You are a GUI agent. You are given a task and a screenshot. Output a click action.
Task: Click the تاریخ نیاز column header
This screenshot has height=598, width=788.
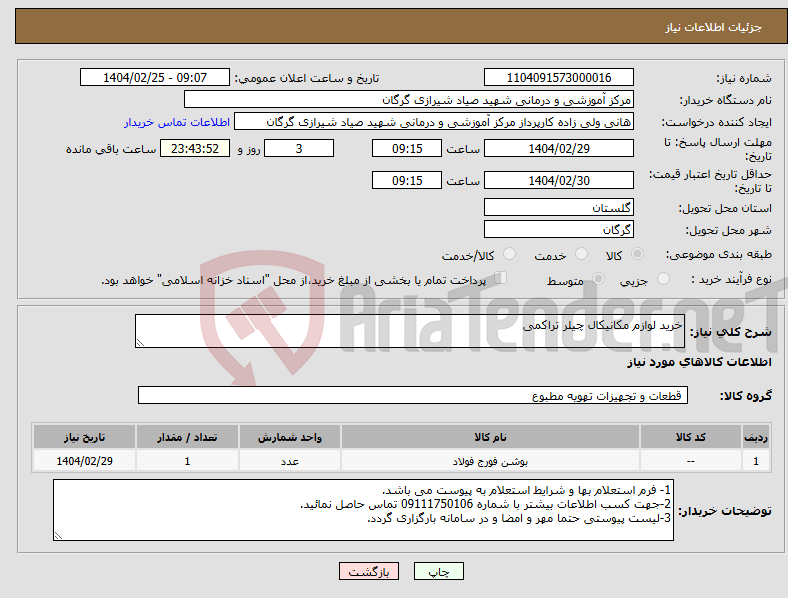click(84, 437)
